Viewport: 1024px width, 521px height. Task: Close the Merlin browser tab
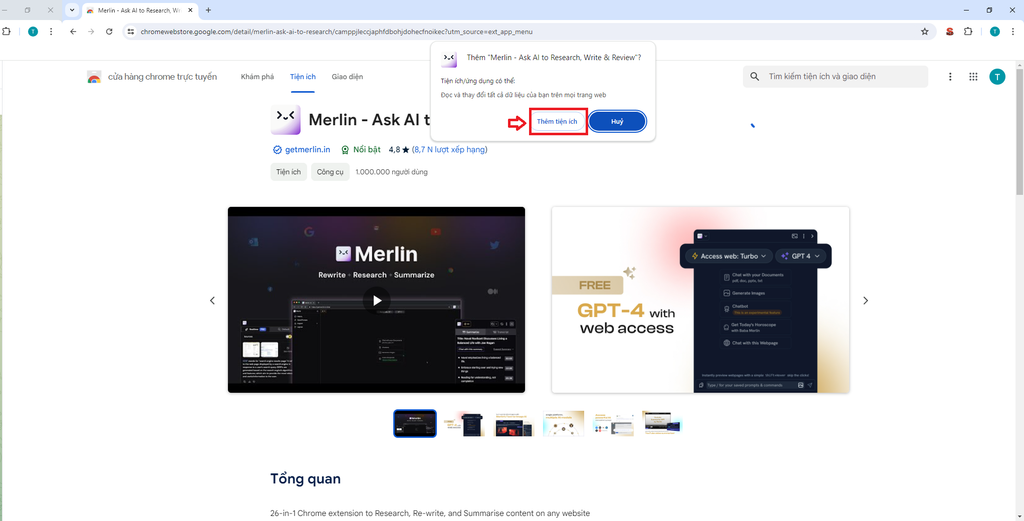pyautogui.click(x=190, y=10)
